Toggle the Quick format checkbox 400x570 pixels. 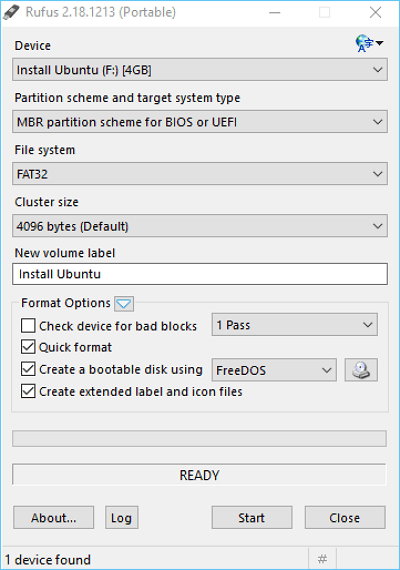[x=28, y=347]
